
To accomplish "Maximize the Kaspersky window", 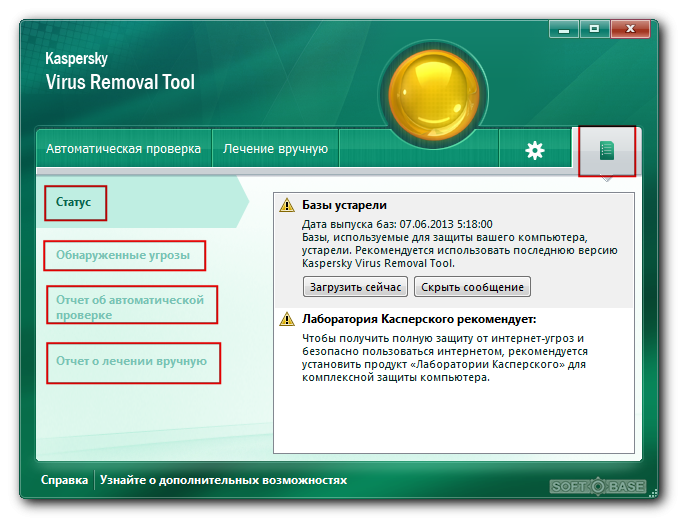I will coord(595,29).
